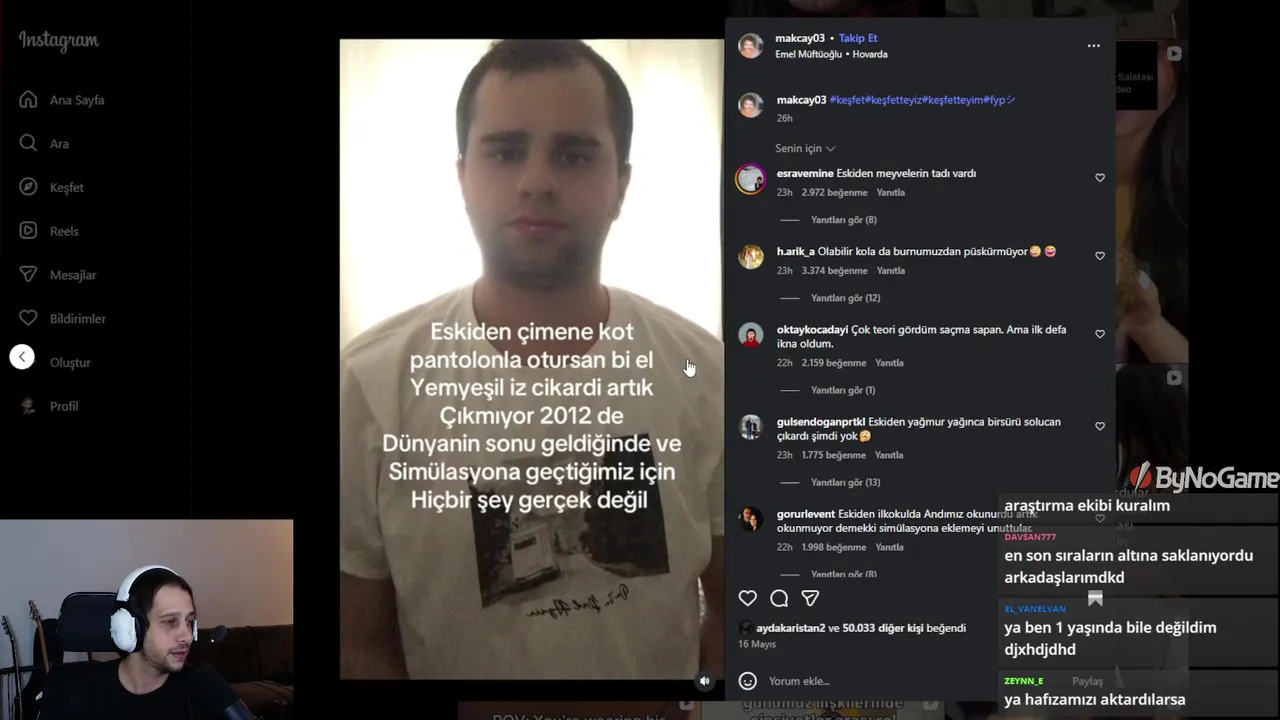Click the Instagram logo

(59, 41)
